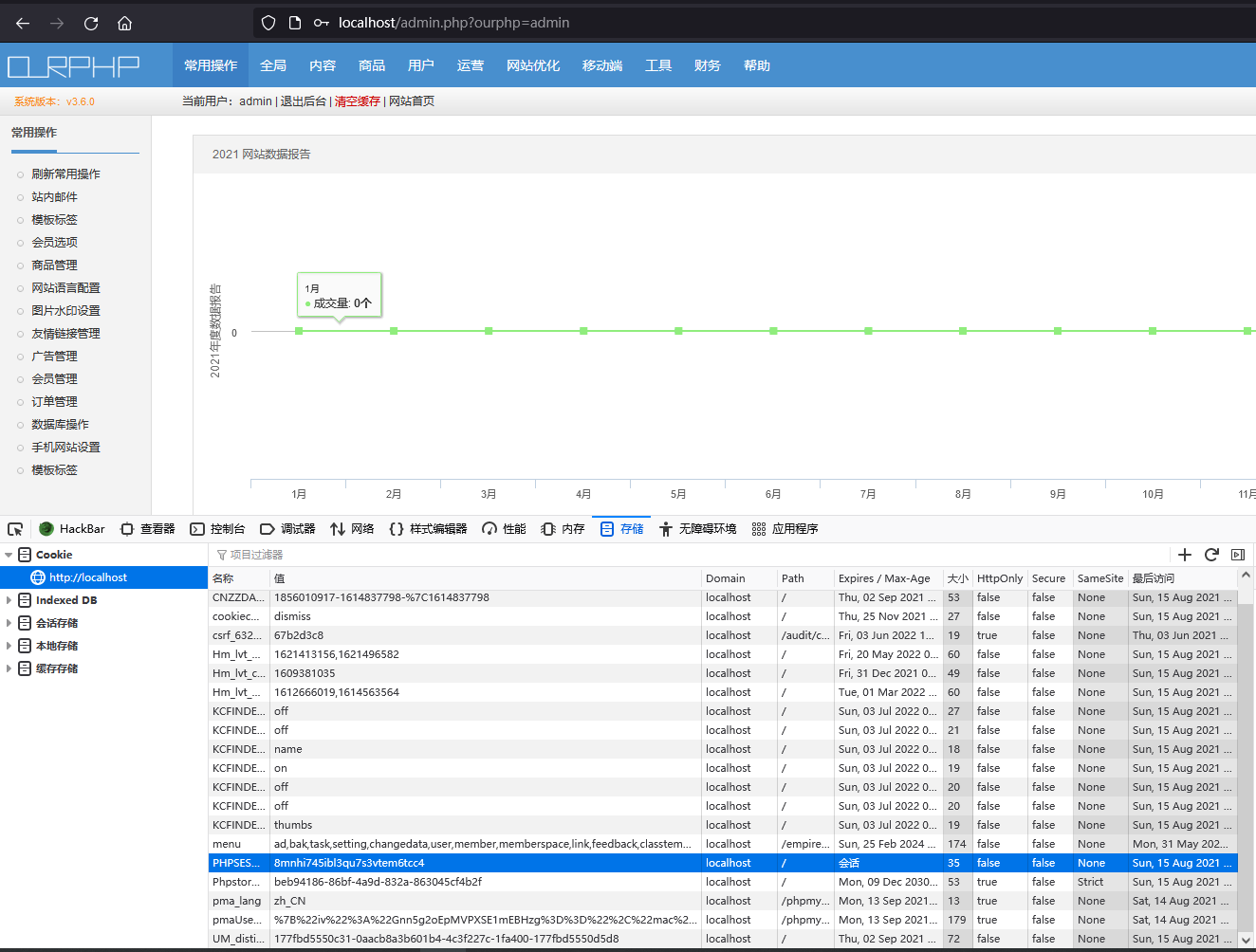This screenshot has height=952, width=1256.
Task: Open the Accessibility (无障碍环境) tab
Action: (x=697, y=529)
